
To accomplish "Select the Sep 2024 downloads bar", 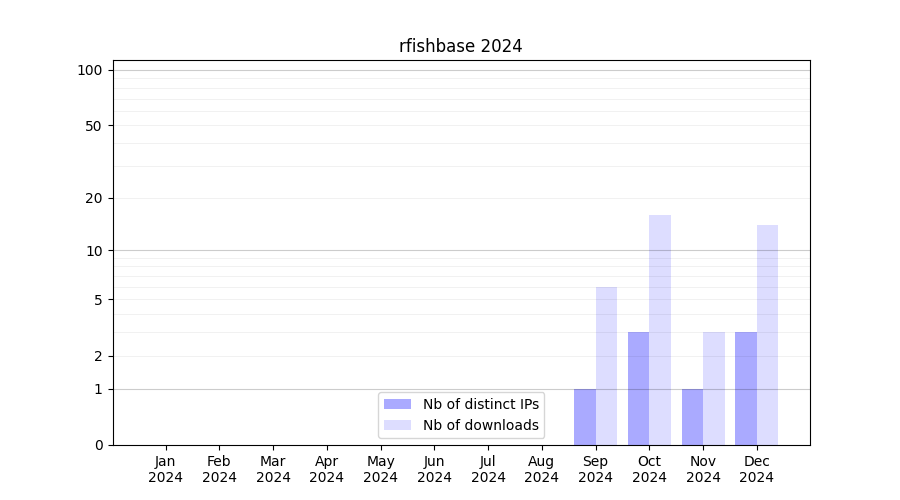I will [x=606, y=366].
